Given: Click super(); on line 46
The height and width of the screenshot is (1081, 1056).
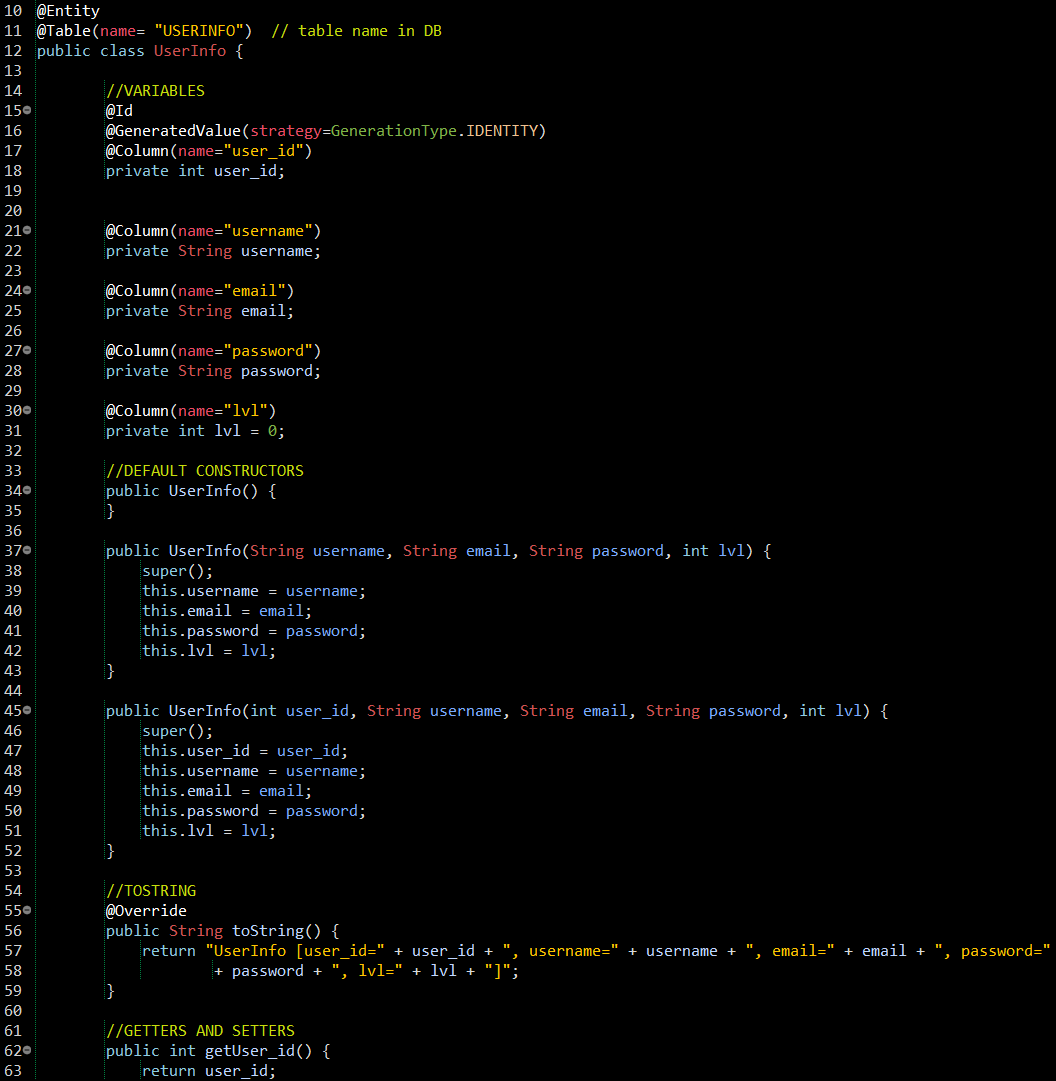Looking at the screenshot, I should click(177, 731).
